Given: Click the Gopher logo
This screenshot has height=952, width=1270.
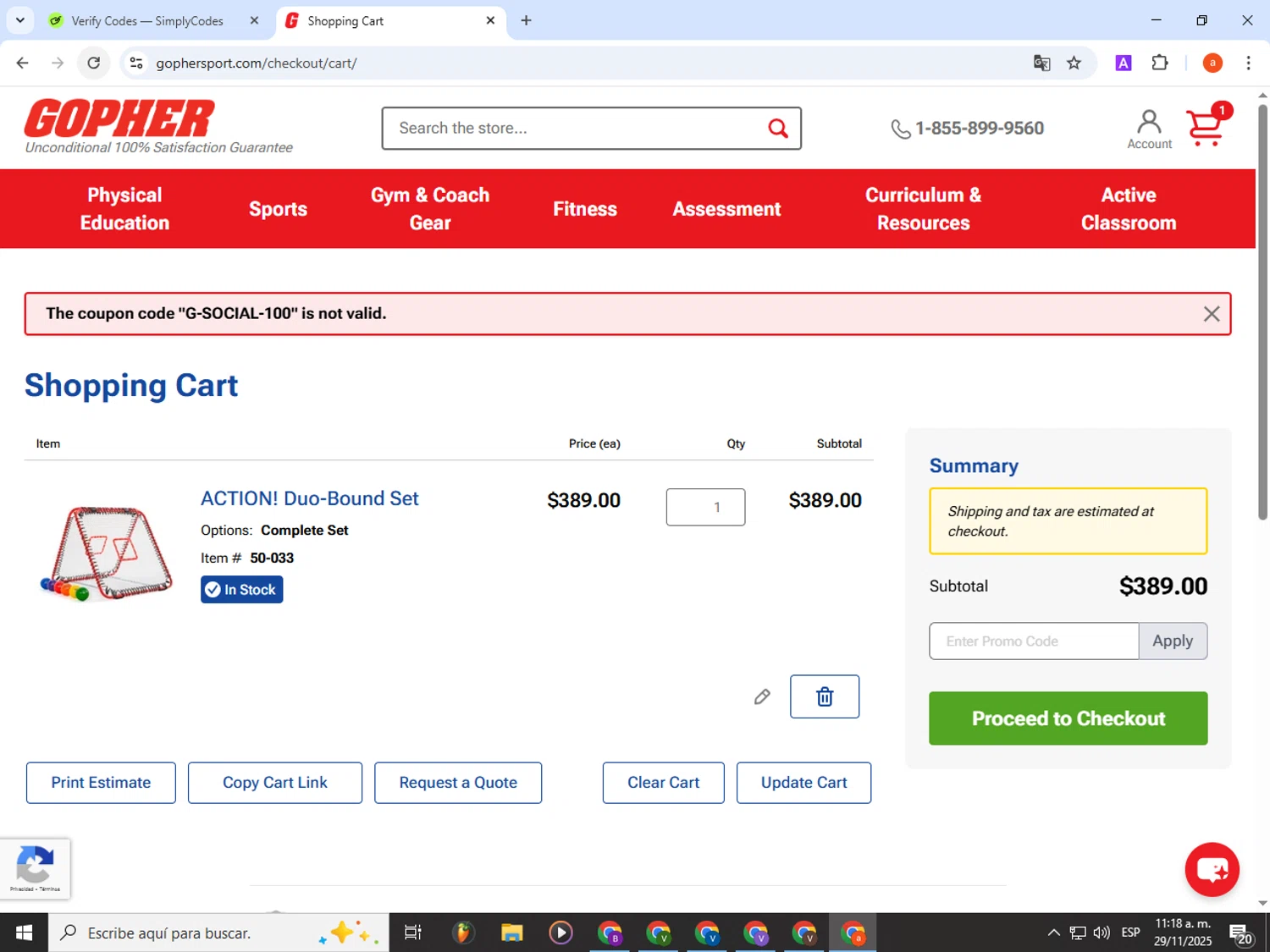Looking at the screenshot, I should click(x=119, y=118).
